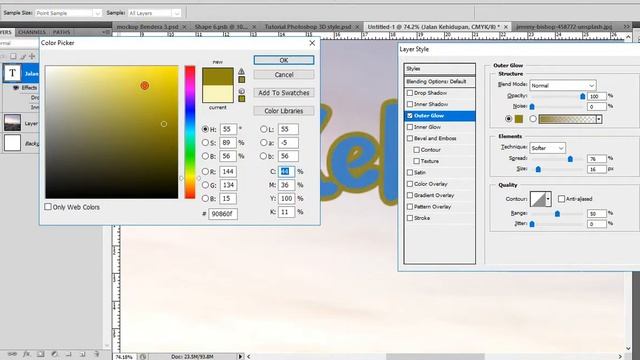Click the vertical hue slider strip
This screenshot has width=640, height=360.
[x=190, y=132]
